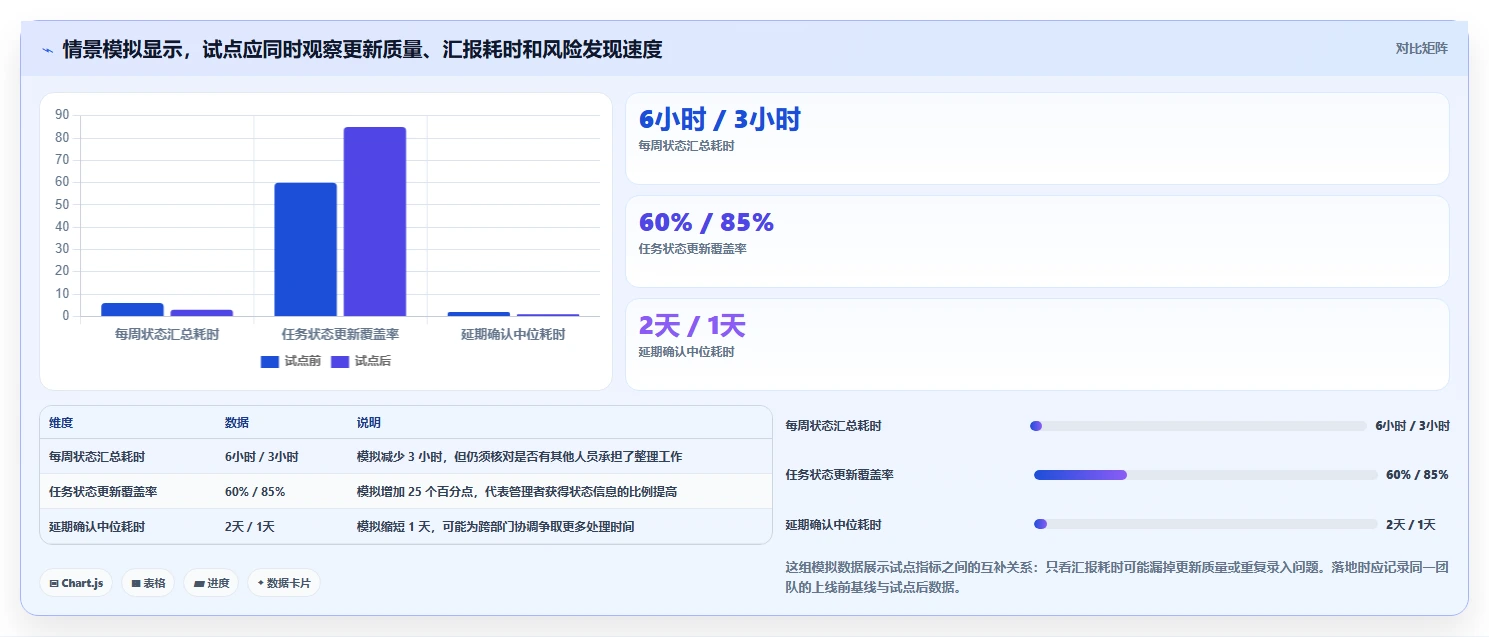The image size is (1489, 637).
Task: Click the 试点前 bar for 任务状态更新覆盖率
Action: click(x=305, y=249)
